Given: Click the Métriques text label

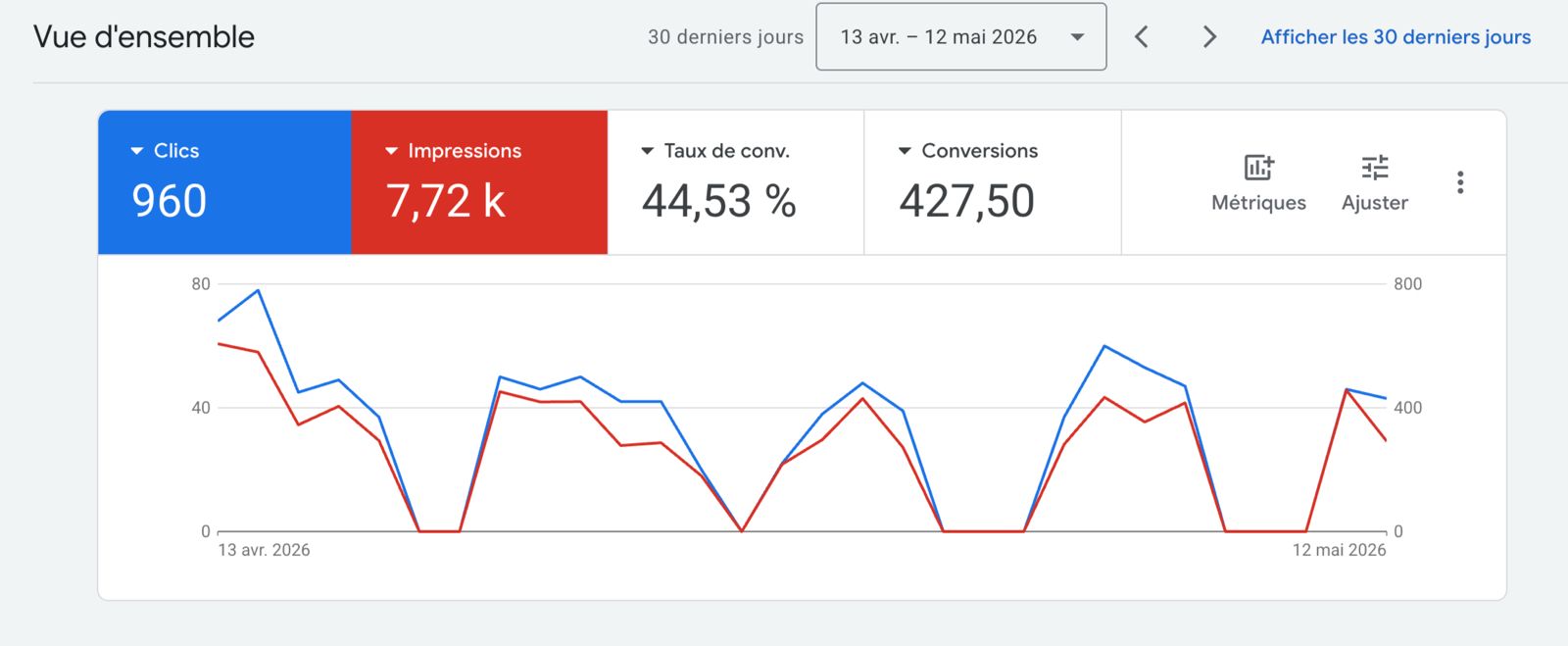Looking at the screenshot, I should coord(1258,203).
